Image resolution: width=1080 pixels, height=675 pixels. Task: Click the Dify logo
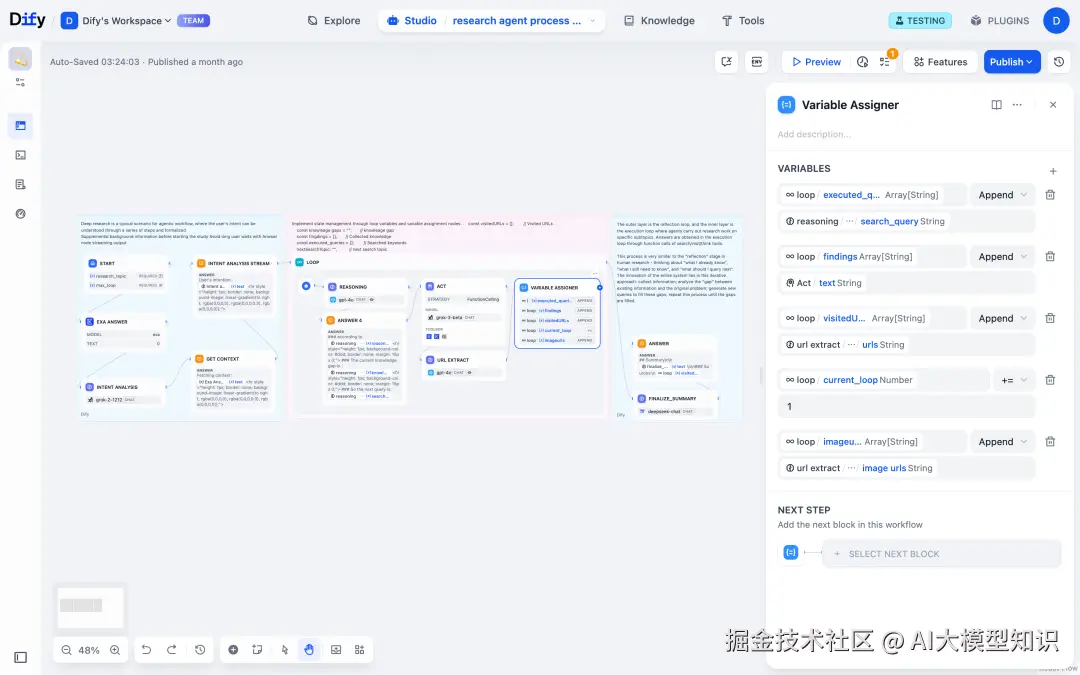28,20
